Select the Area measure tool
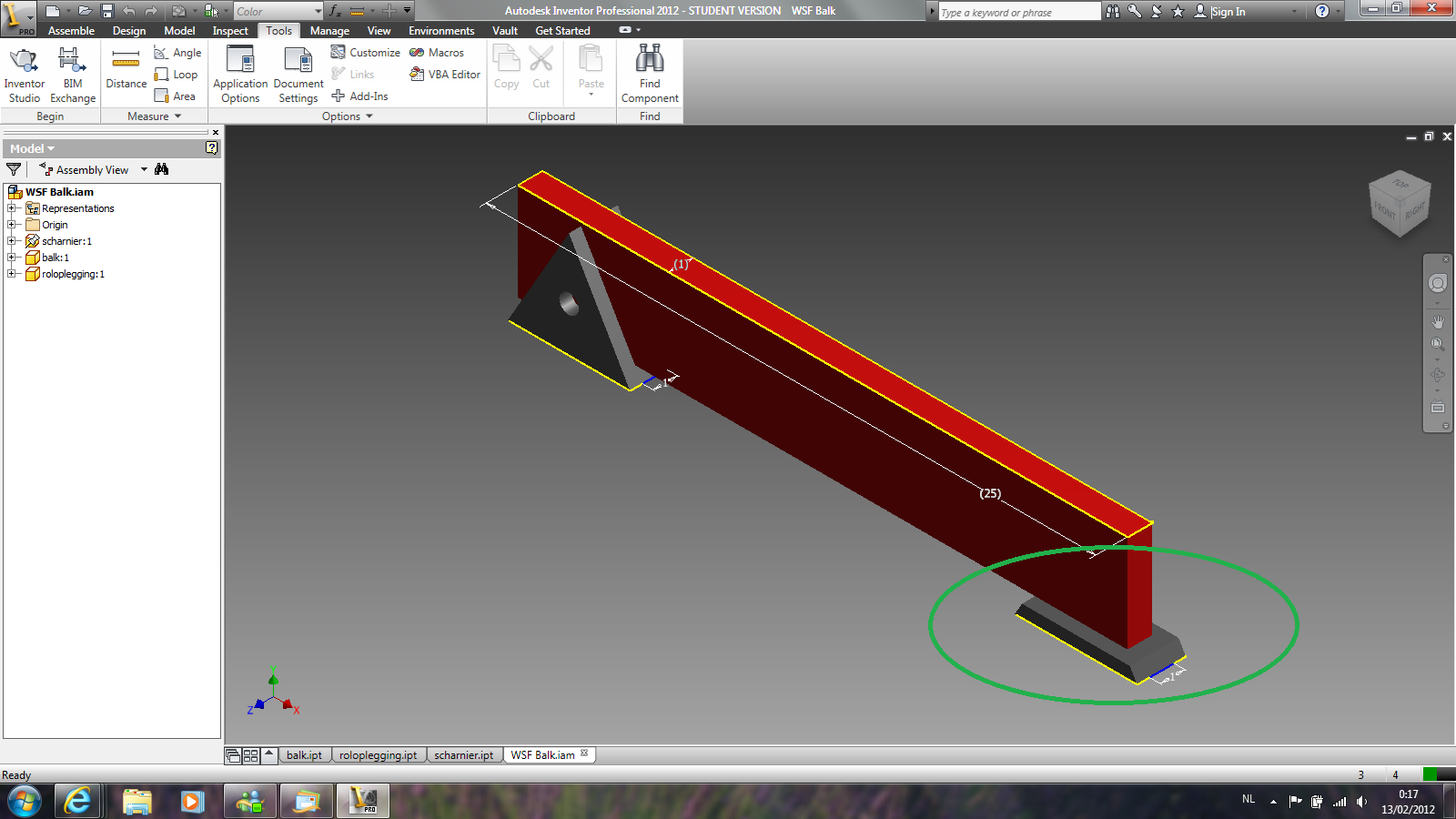Viewport: 1456px width, 819px height. pyautogui.click(x=175, y=96)
